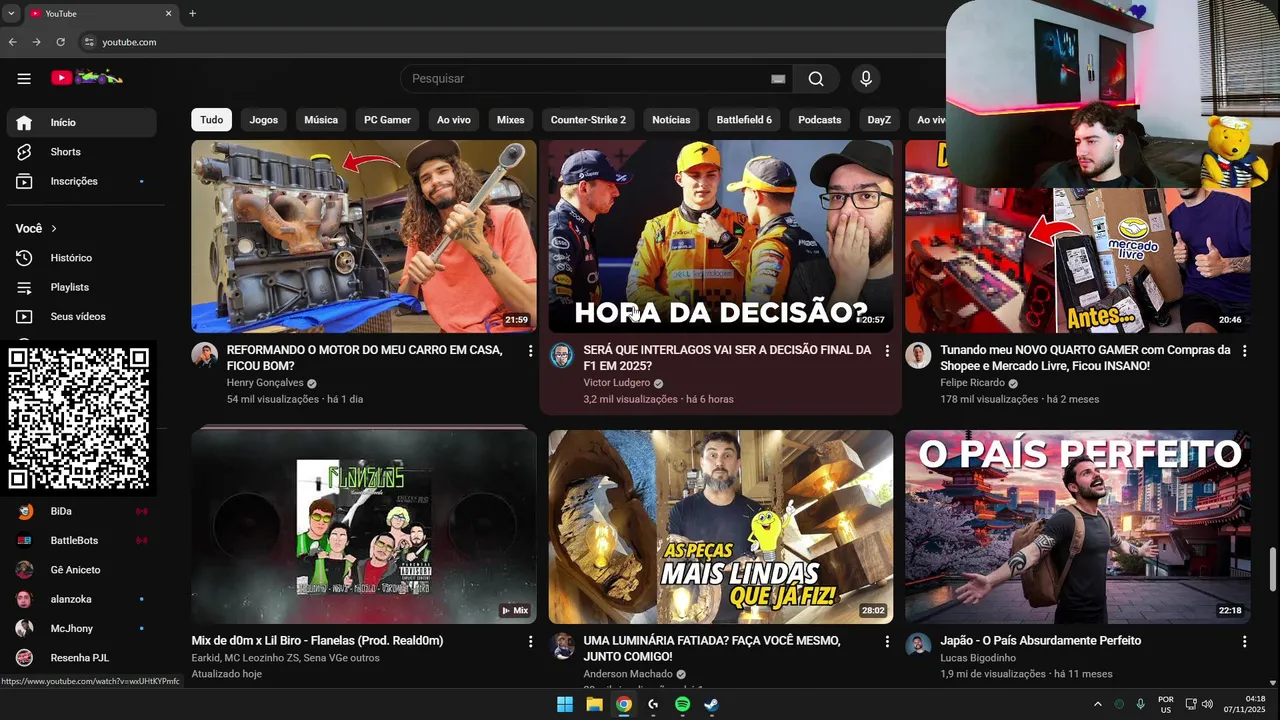Start voice search with the microphone icon
The height and width of the screenshot is (720, 1280).
pos(866,79)
